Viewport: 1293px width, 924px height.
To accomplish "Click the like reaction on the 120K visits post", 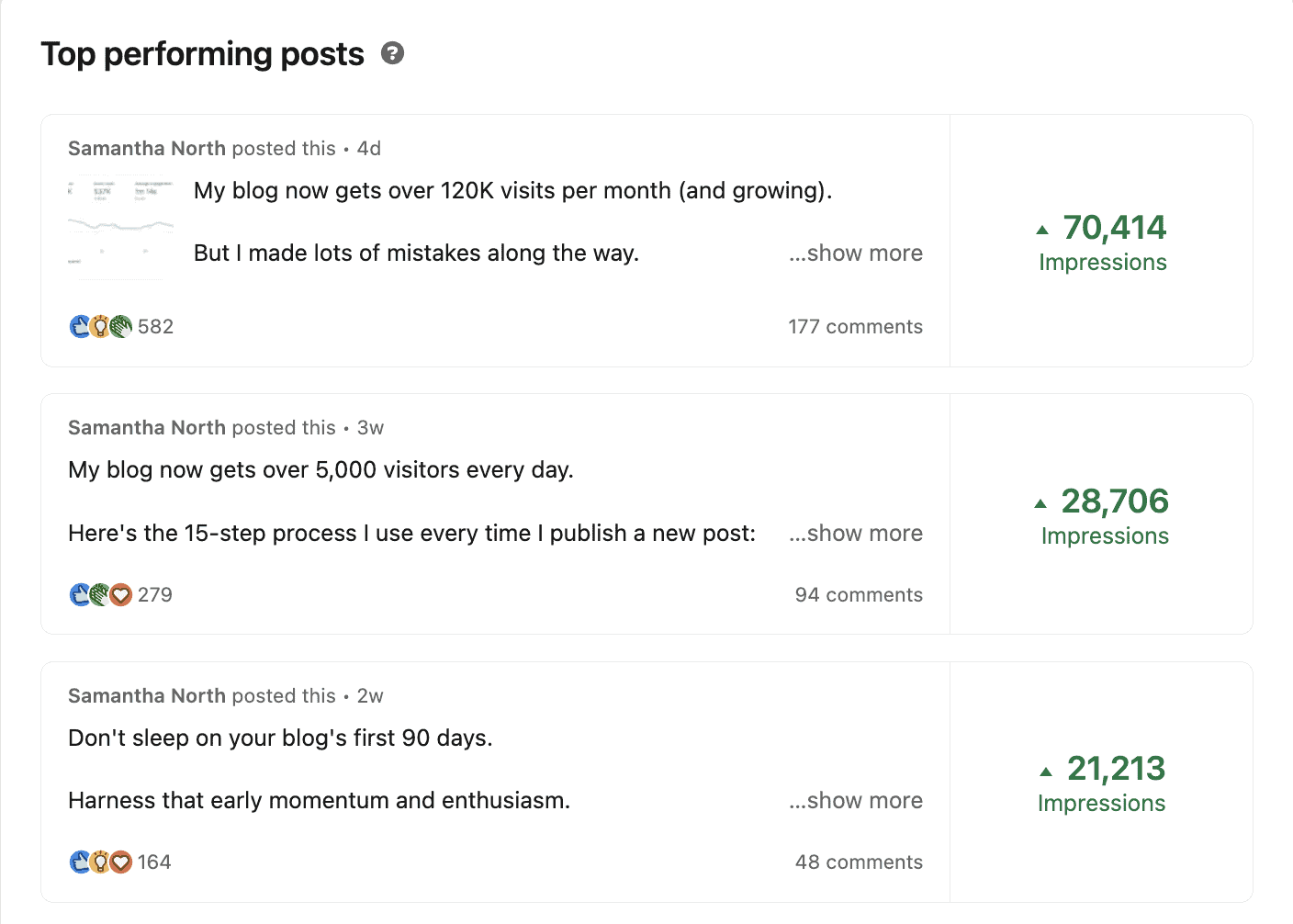I will [79, 326].
